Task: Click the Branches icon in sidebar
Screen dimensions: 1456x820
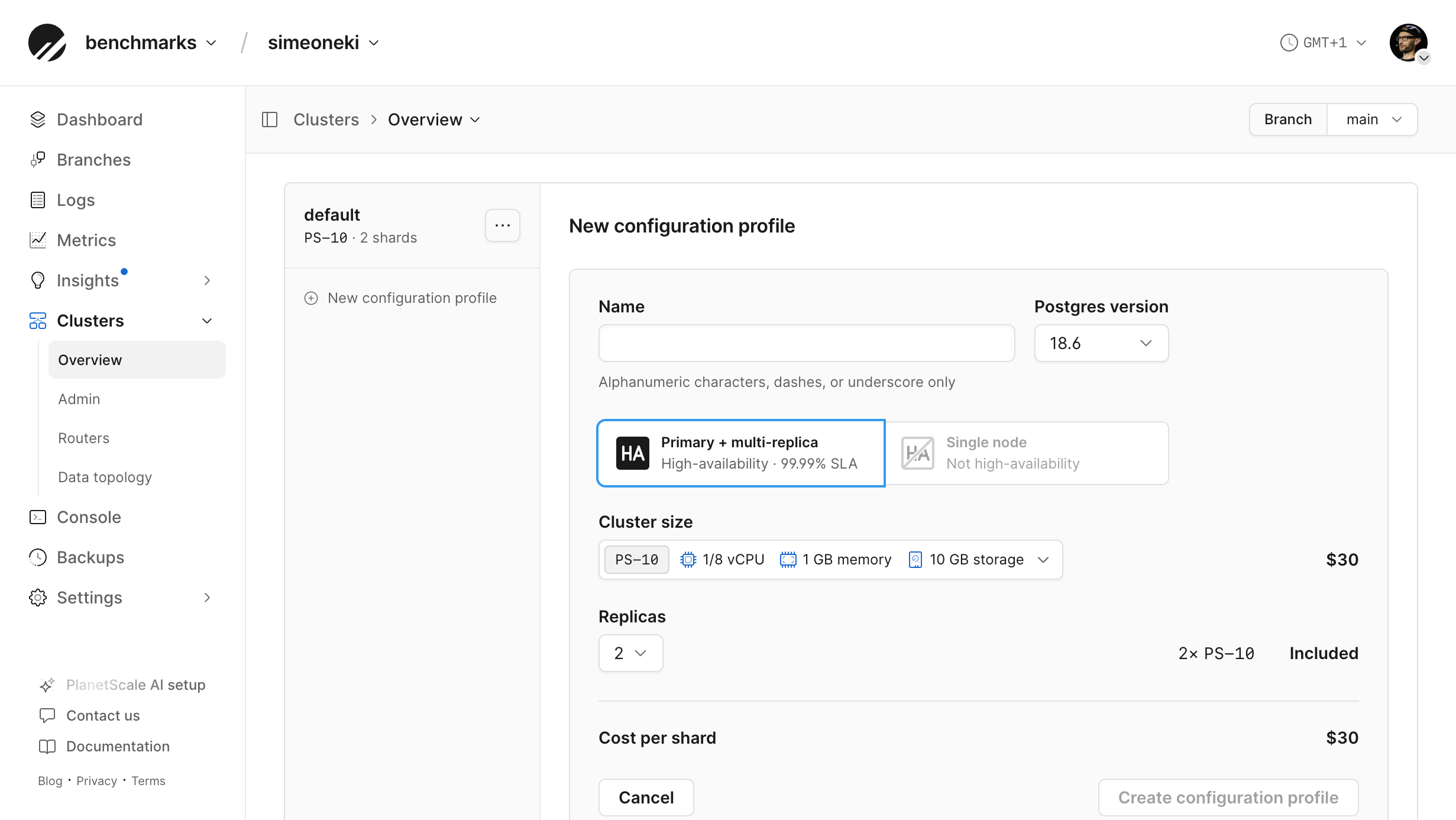Action: pos(38,160)
